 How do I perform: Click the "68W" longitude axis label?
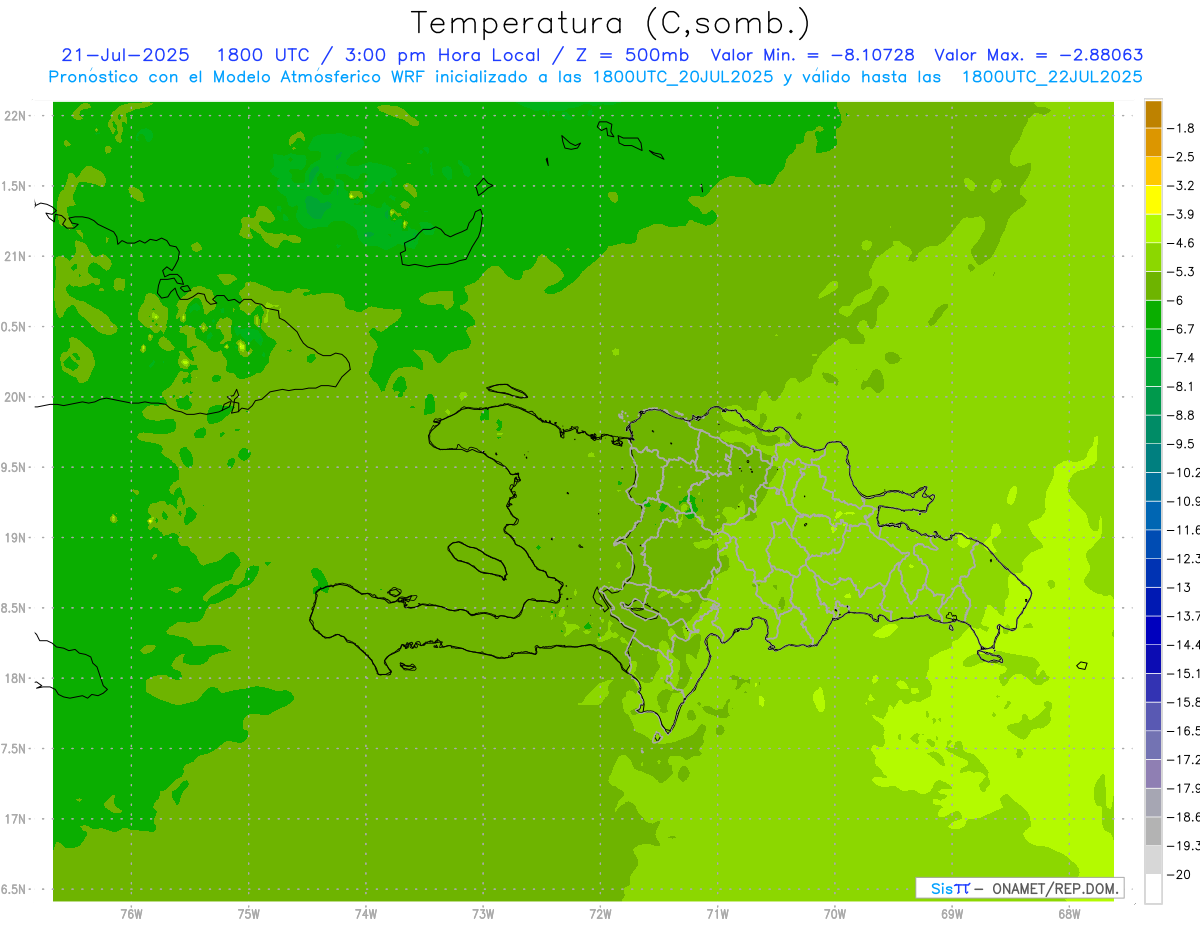coord(1069,913)
